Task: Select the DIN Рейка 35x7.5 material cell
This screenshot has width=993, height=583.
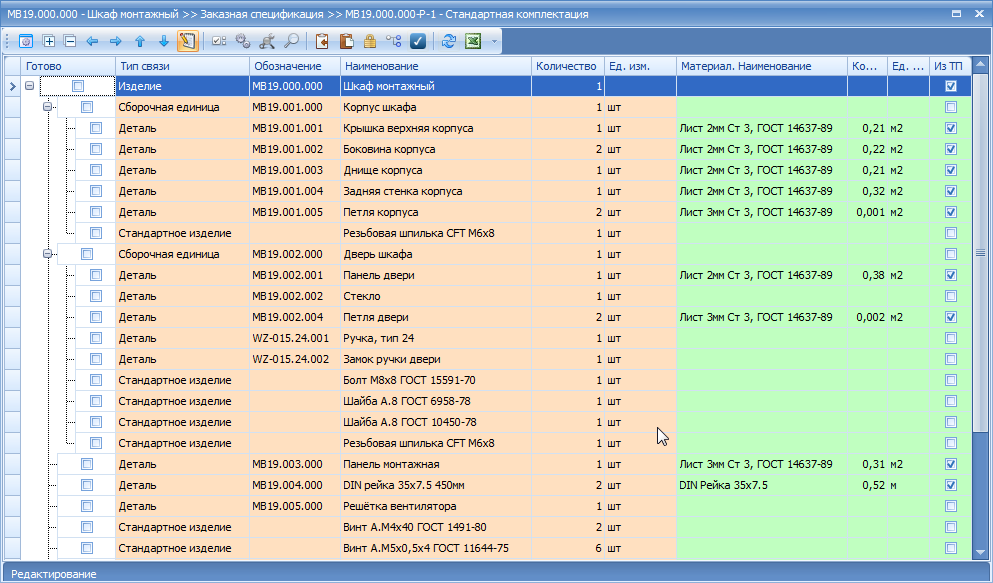Action: (x=762, y=485)
